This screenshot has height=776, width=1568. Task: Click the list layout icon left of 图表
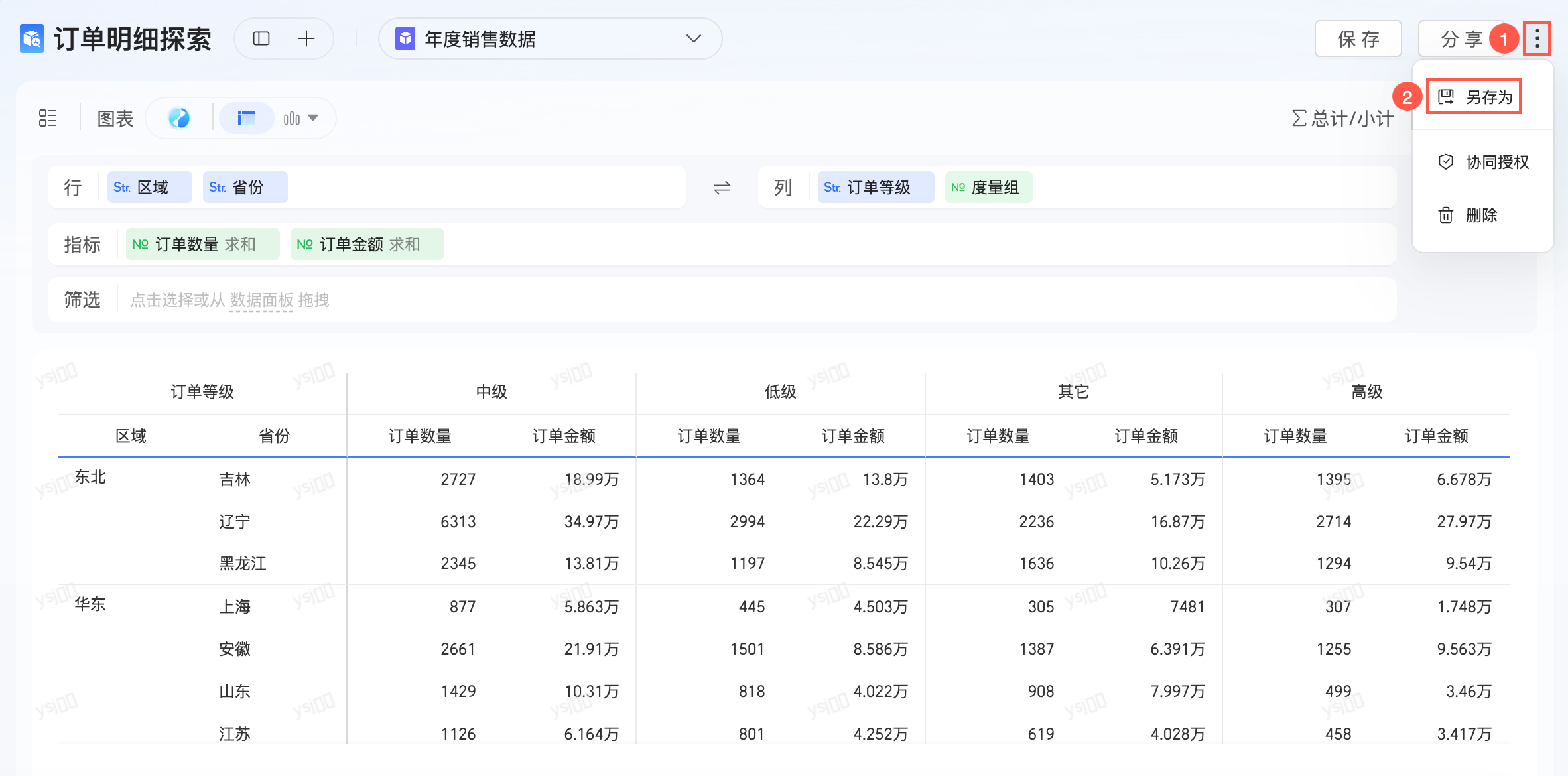tap(48, 118)
